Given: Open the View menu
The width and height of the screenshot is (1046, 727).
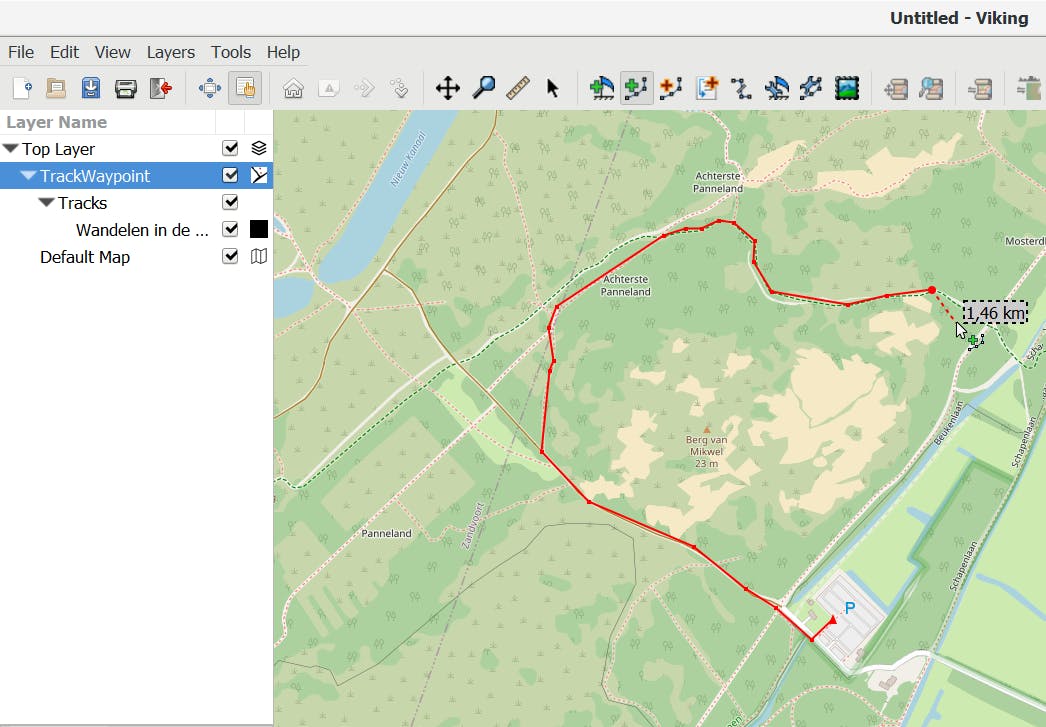Looking at the screenshot, I should tap(112, 52).
